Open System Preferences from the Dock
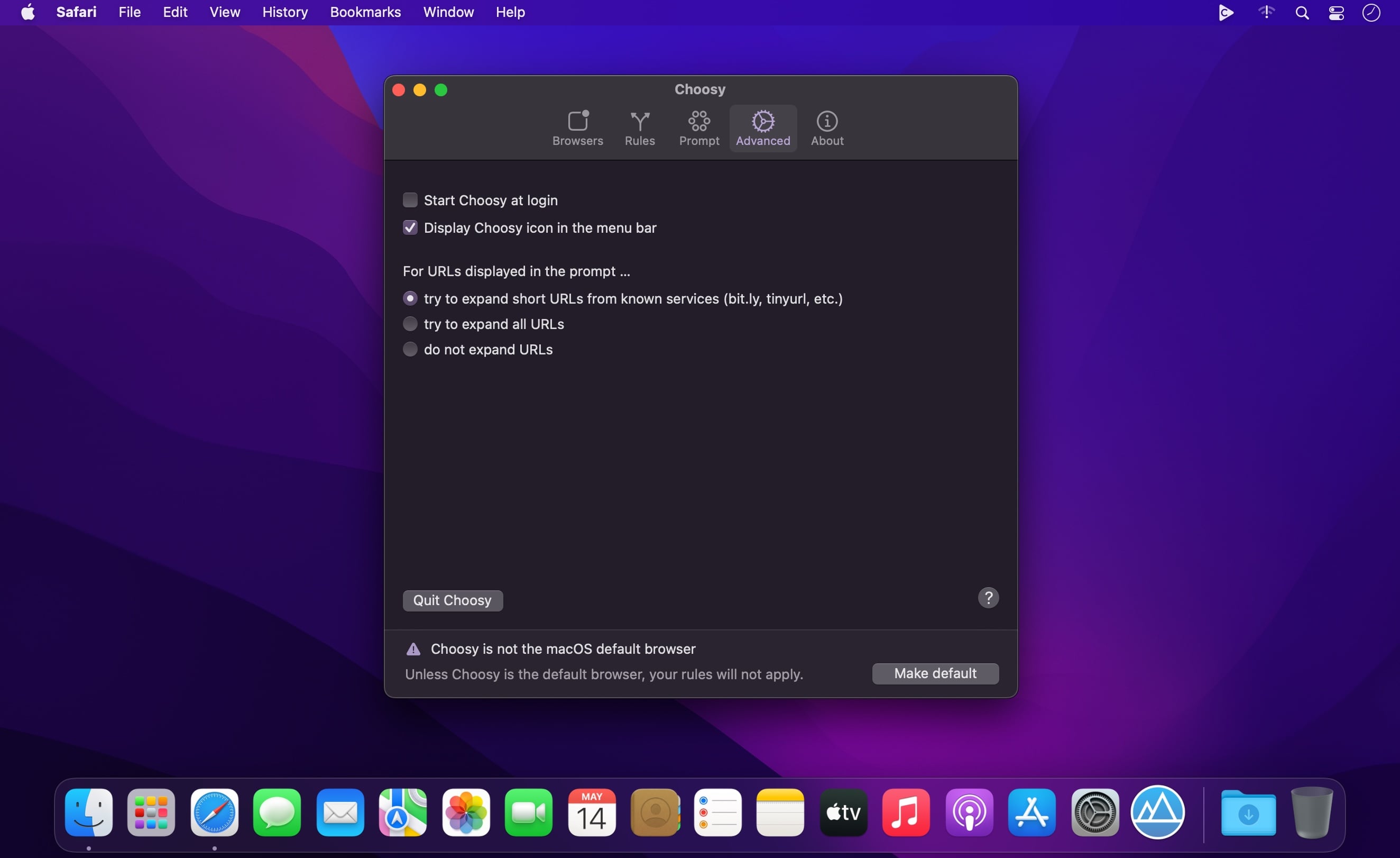The height and width of the screenshot is (858, 1400). 1095,812
